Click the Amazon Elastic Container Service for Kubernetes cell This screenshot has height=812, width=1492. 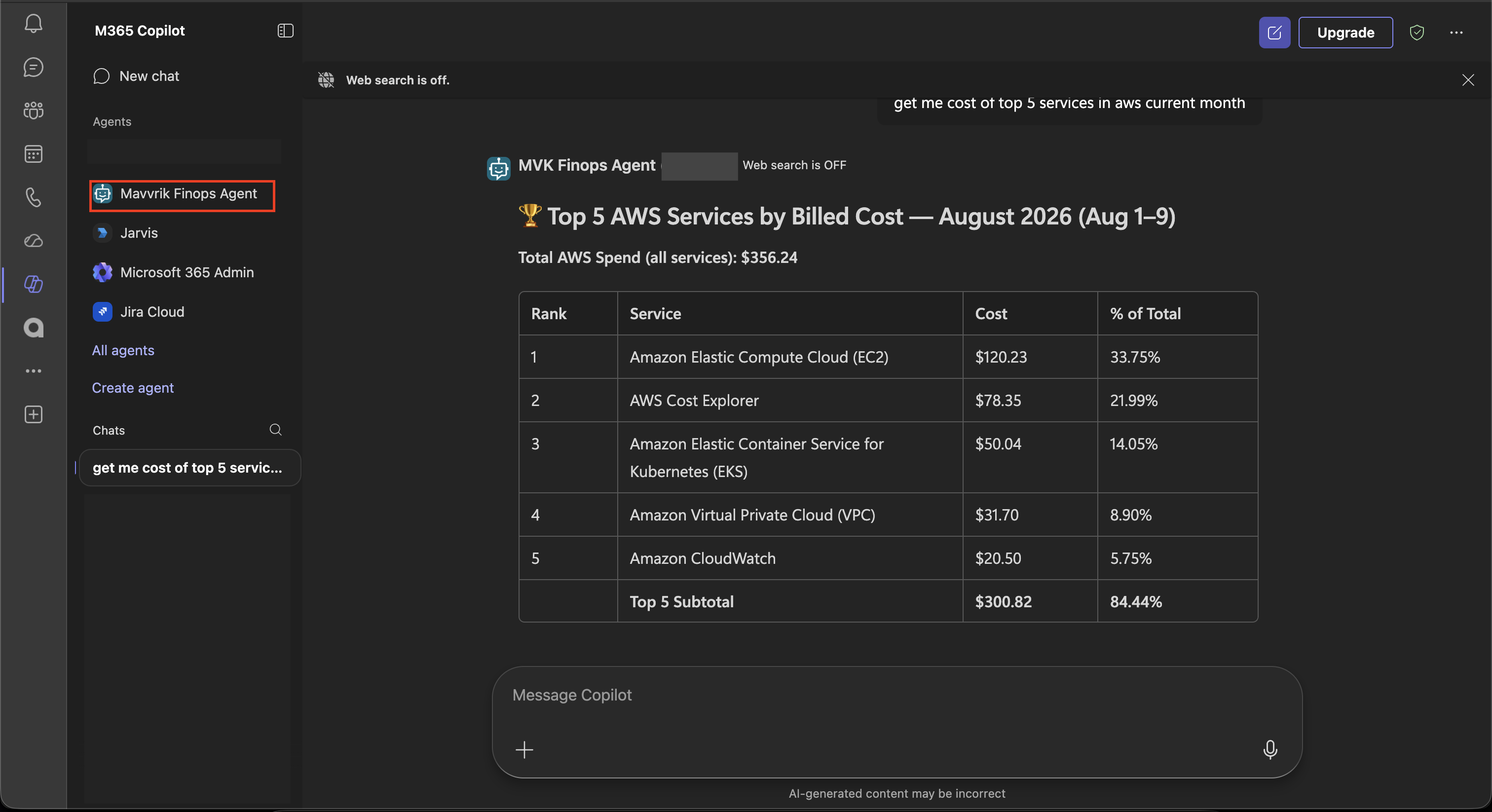[x=790, y=457]
